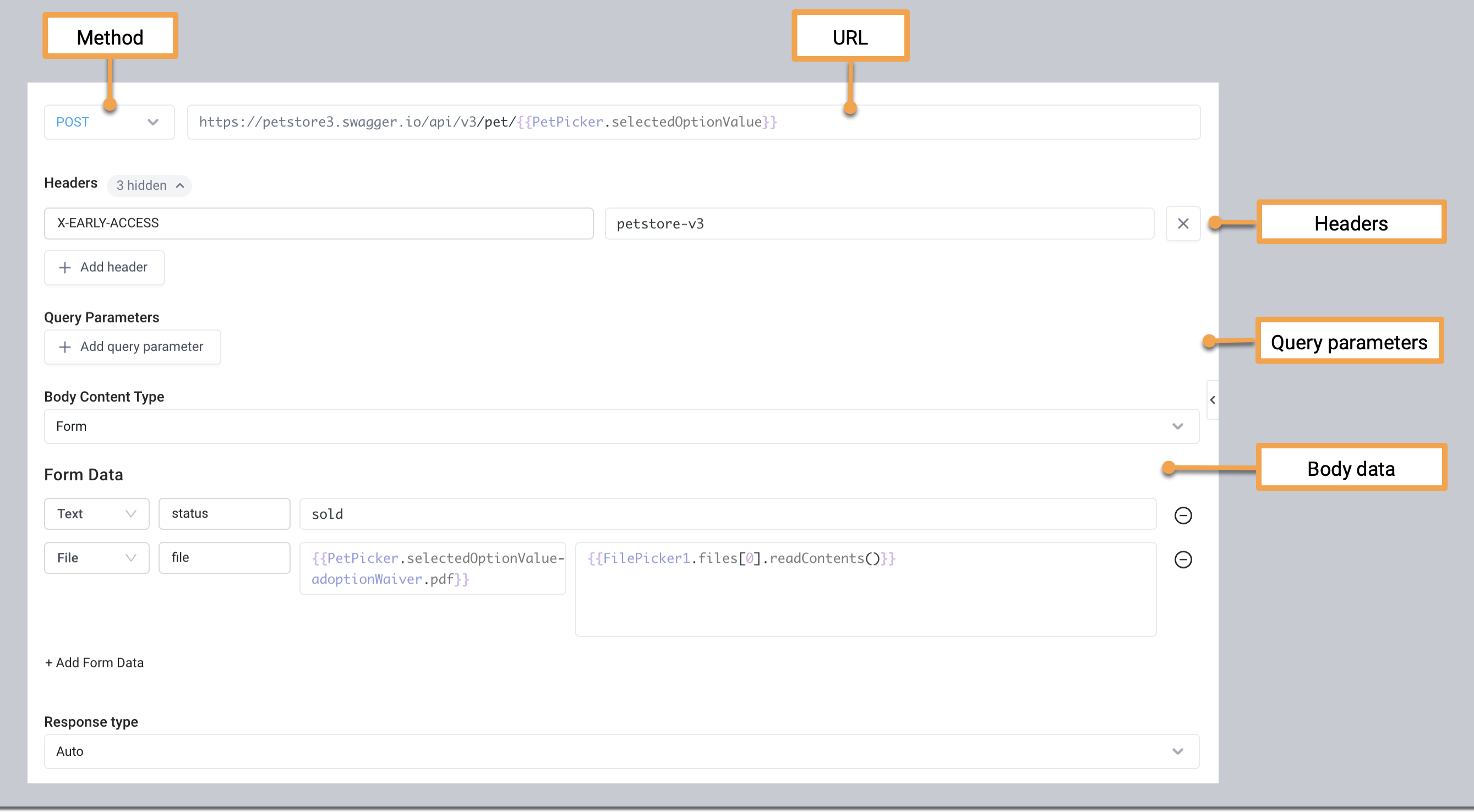Delete the status form data row
This screenshot has height=812, width=1474.
1182,514
